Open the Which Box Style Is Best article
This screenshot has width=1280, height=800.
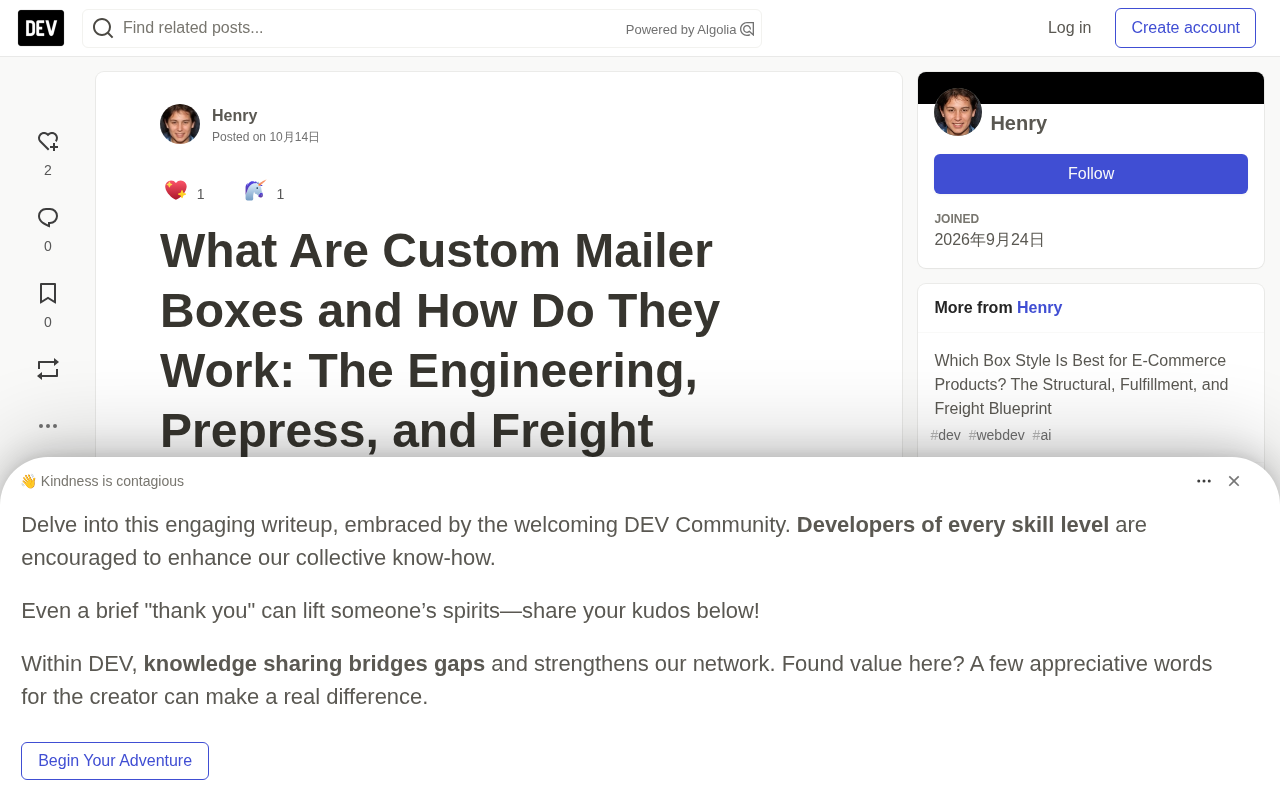point(1082,385)
